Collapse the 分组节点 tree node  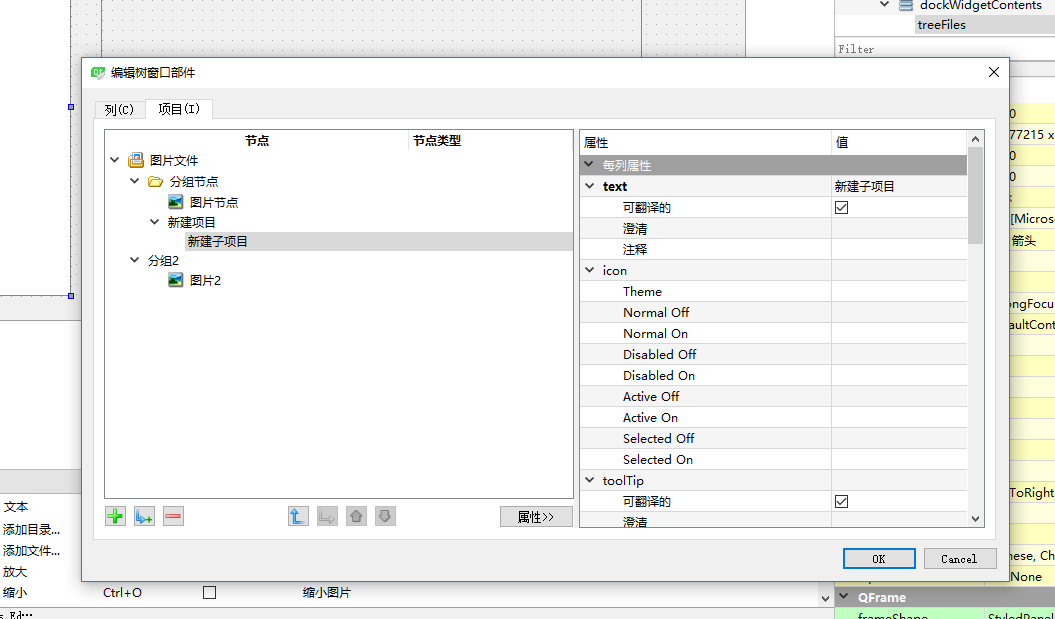pos(135,182)
